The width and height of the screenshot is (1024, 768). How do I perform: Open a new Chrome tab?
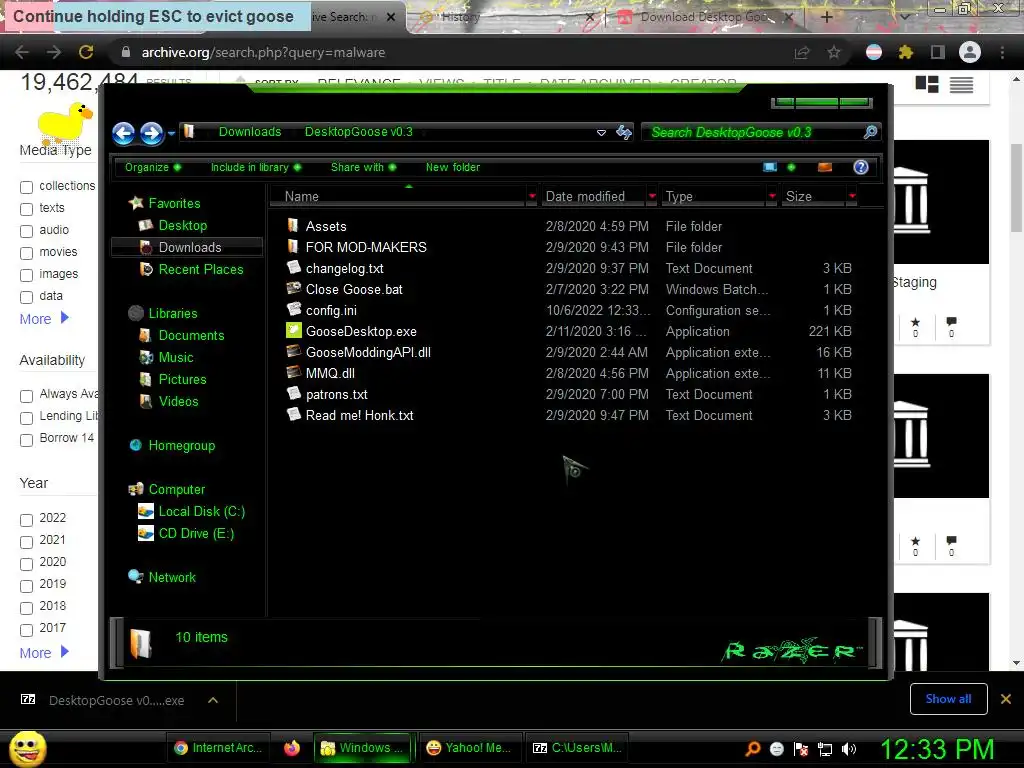(x=826, y=17)
